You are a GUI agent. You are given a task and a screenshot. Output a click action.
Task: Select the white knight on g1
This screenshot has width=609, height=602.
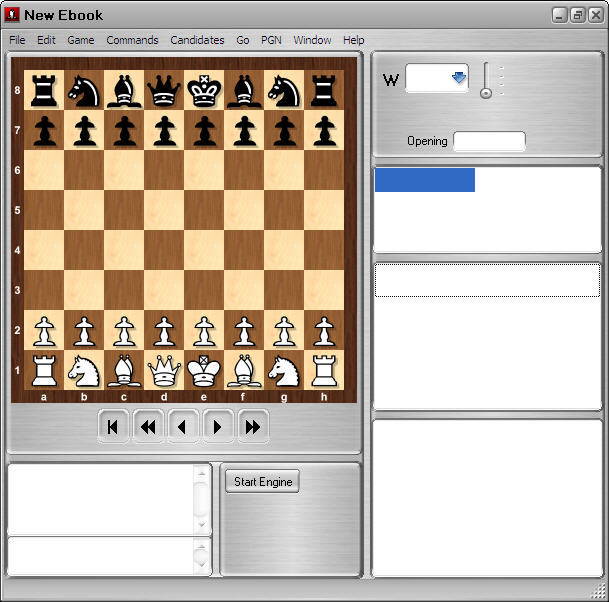pos(284,370)
